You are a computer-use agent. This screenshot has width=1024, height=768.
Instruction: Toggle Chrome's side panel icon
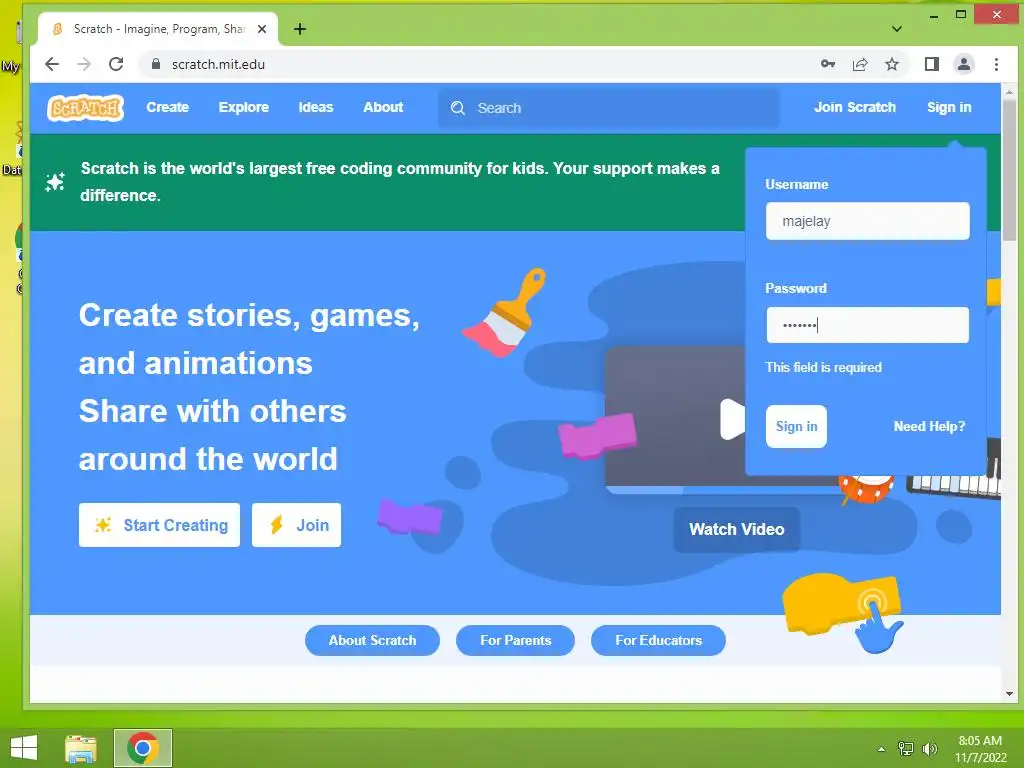tap(932, 64)
